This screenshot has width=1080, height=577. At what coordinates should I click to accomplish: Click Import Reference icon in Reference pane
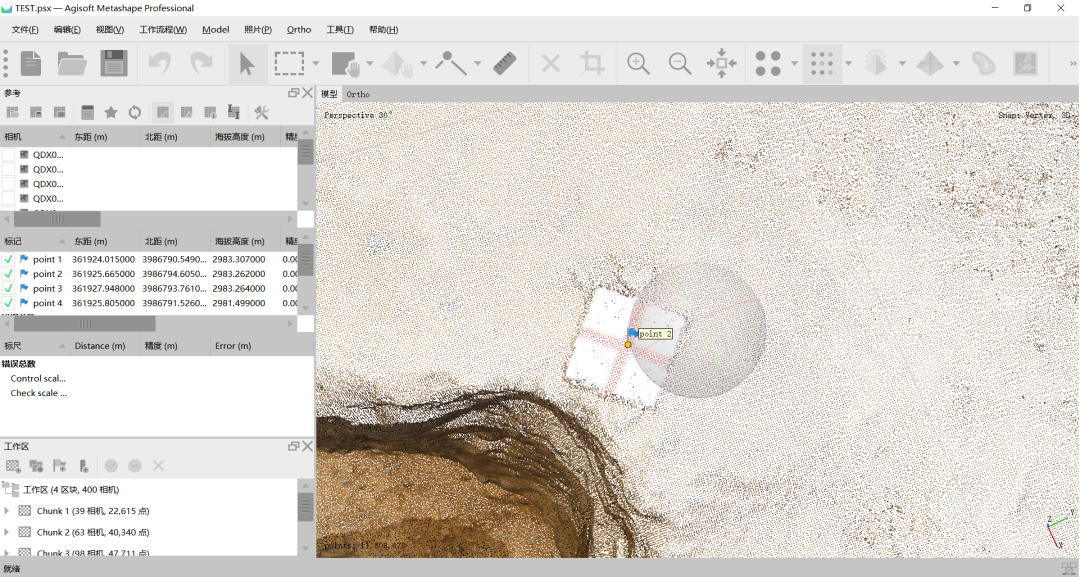[x=12, y=112]
